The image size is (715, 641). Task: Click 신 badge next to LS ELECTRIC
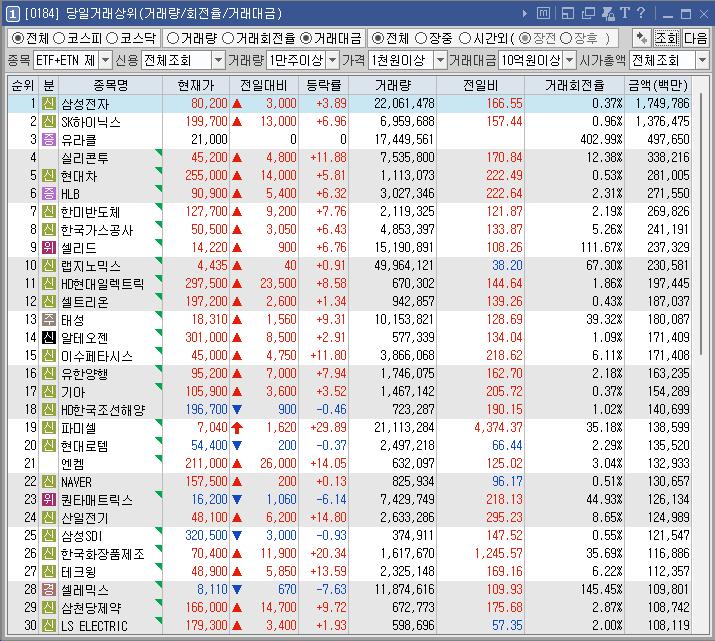(x=49, y=625)
